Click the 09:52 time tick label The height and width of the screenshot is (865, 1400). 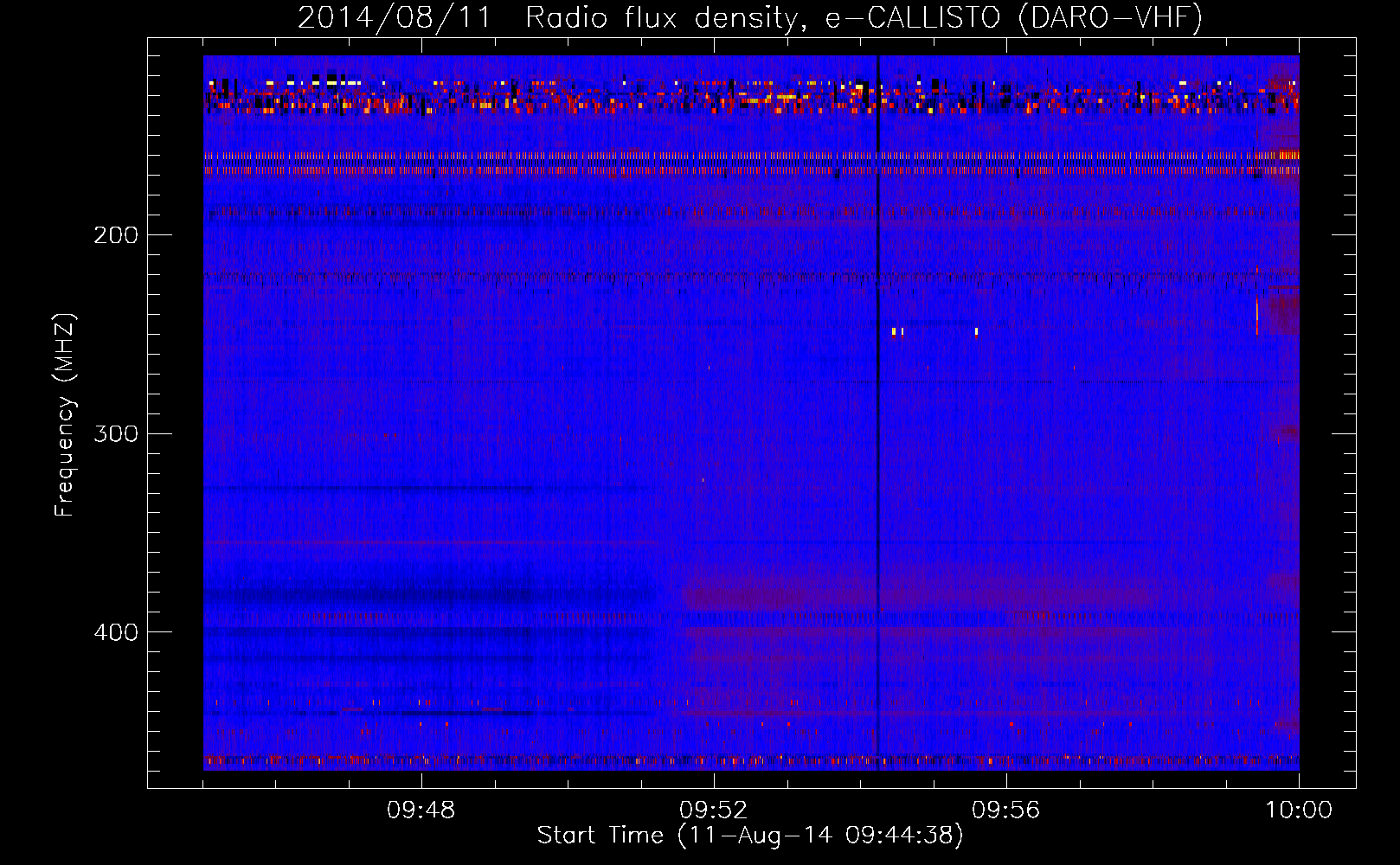(x=714, y=811)
